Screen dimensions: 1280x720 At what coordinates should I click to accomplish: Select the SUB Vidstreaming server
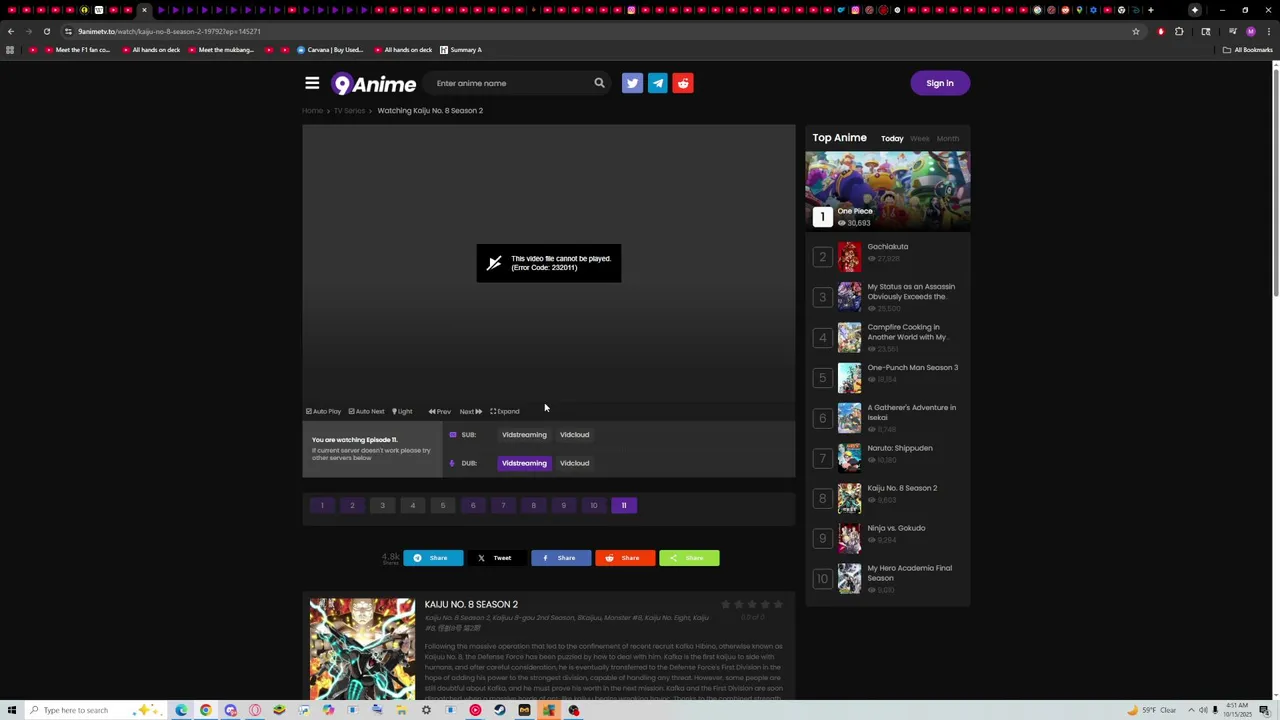click(x=524, y=435)
